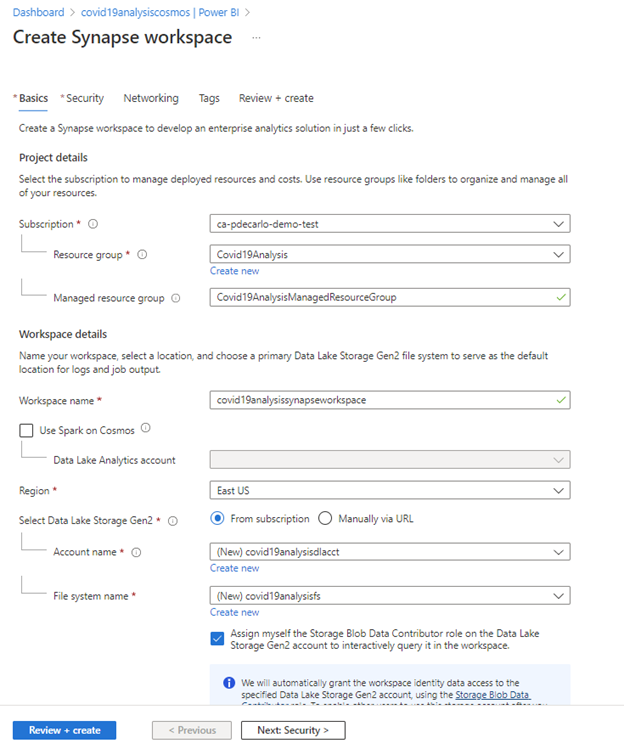The image size is (624, 749).
Task: Open the disabled Data Lake Analytics account dropdown
Action: (x=390, y=460)
